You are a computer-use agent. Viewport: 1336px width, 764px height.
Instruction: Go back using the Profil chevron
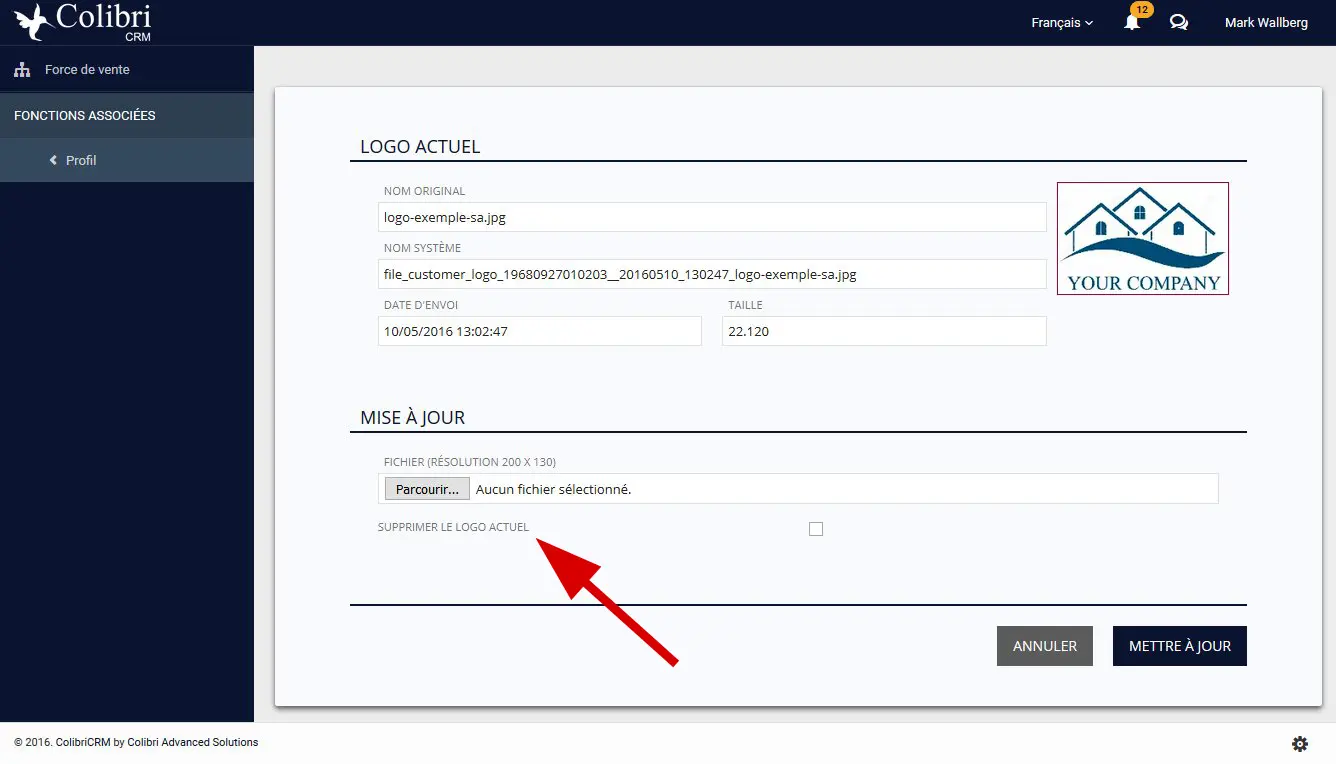pyautogui.click(x=54, y=160)
